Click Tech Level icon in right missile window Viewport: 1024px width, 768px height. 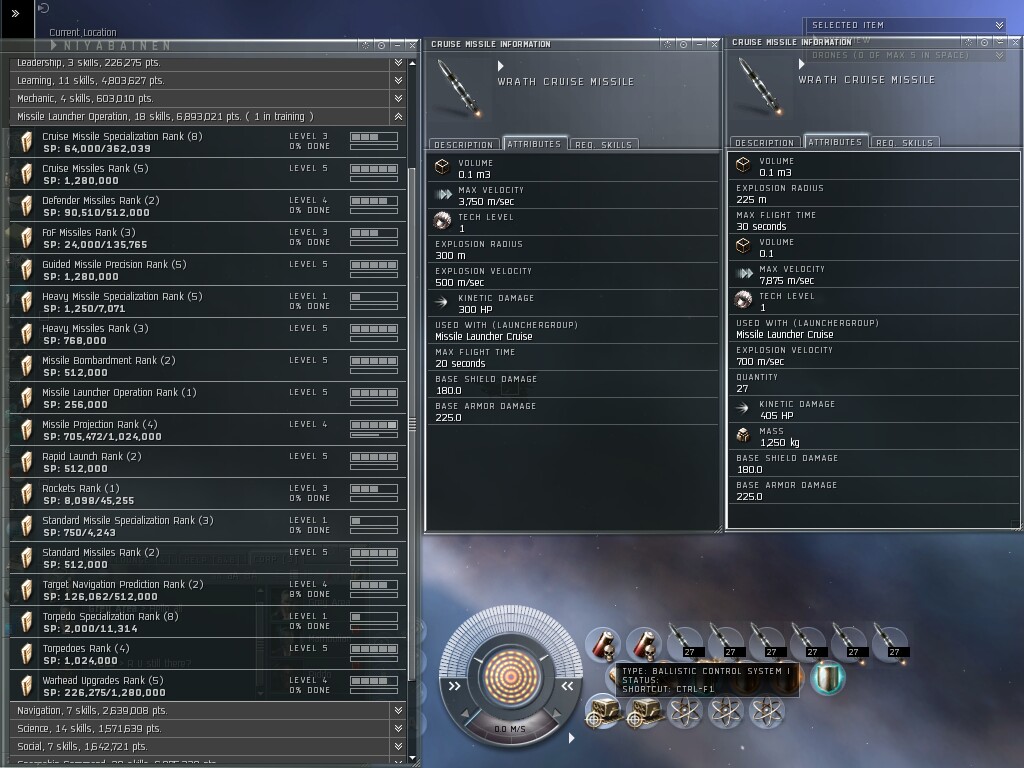pyautogui.click(x=743, y=300)
